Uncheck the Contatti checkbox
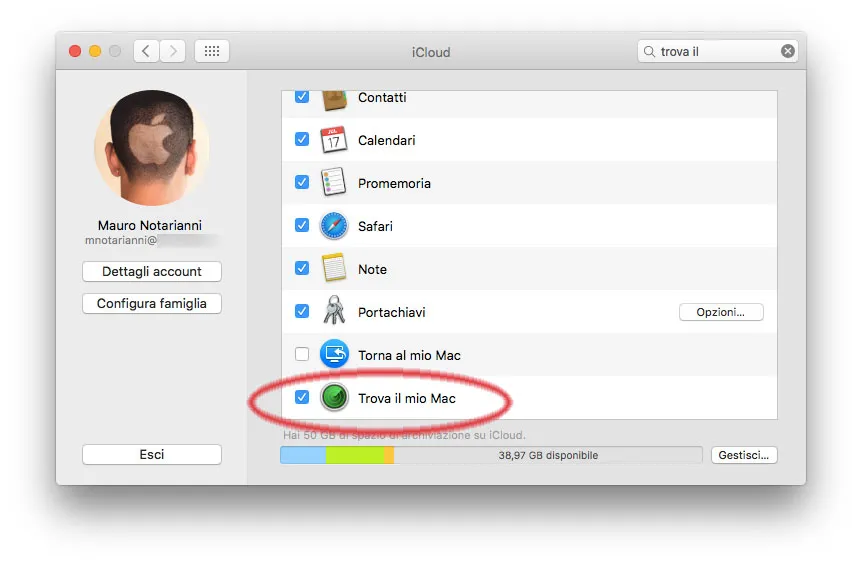This screenshot has width=862, height=565. click(302, 97)
